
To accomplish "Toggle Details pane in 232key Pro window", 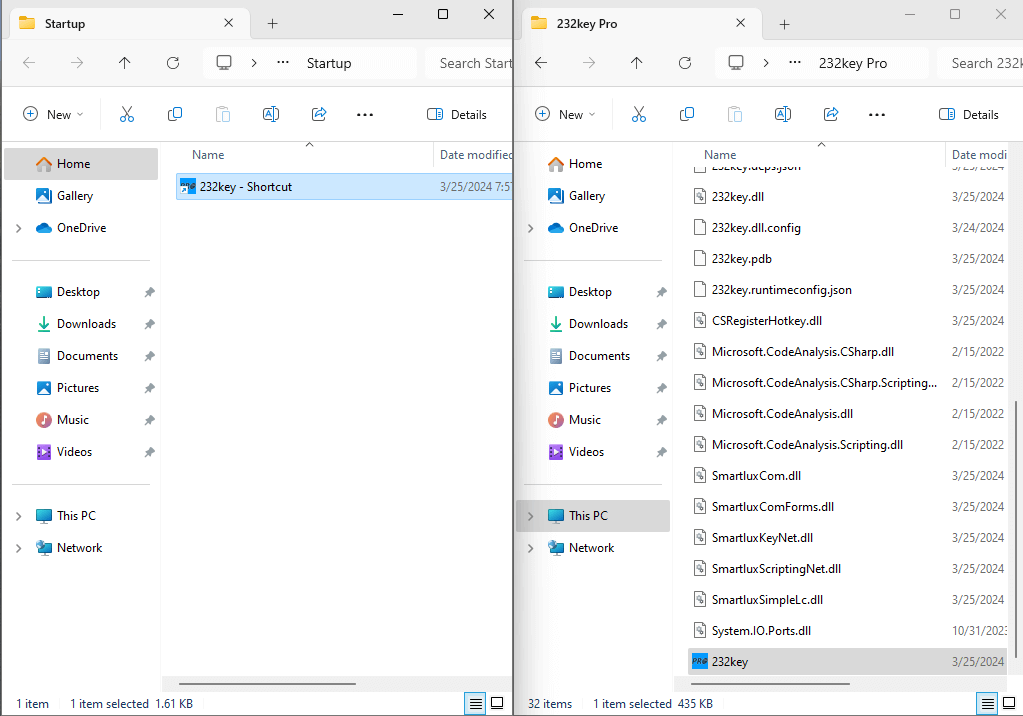I will click(x=969, y=115).
